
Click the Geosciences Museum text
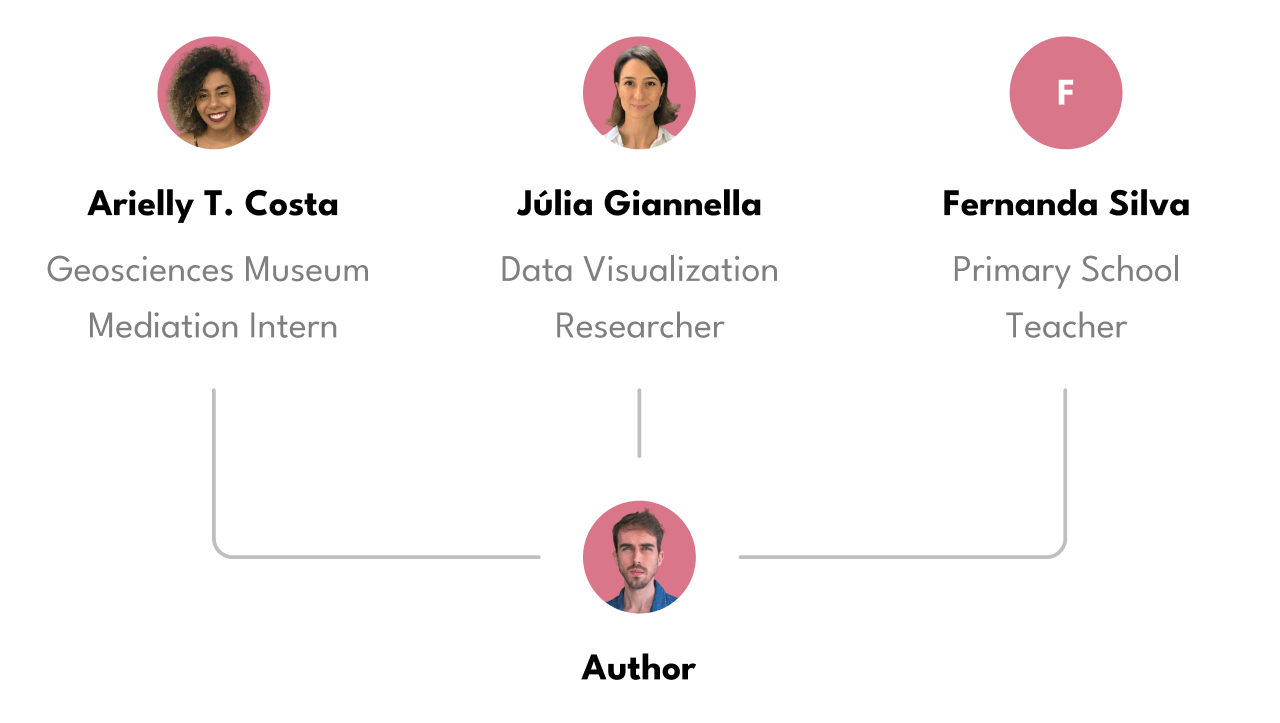[x=208, y=270]
